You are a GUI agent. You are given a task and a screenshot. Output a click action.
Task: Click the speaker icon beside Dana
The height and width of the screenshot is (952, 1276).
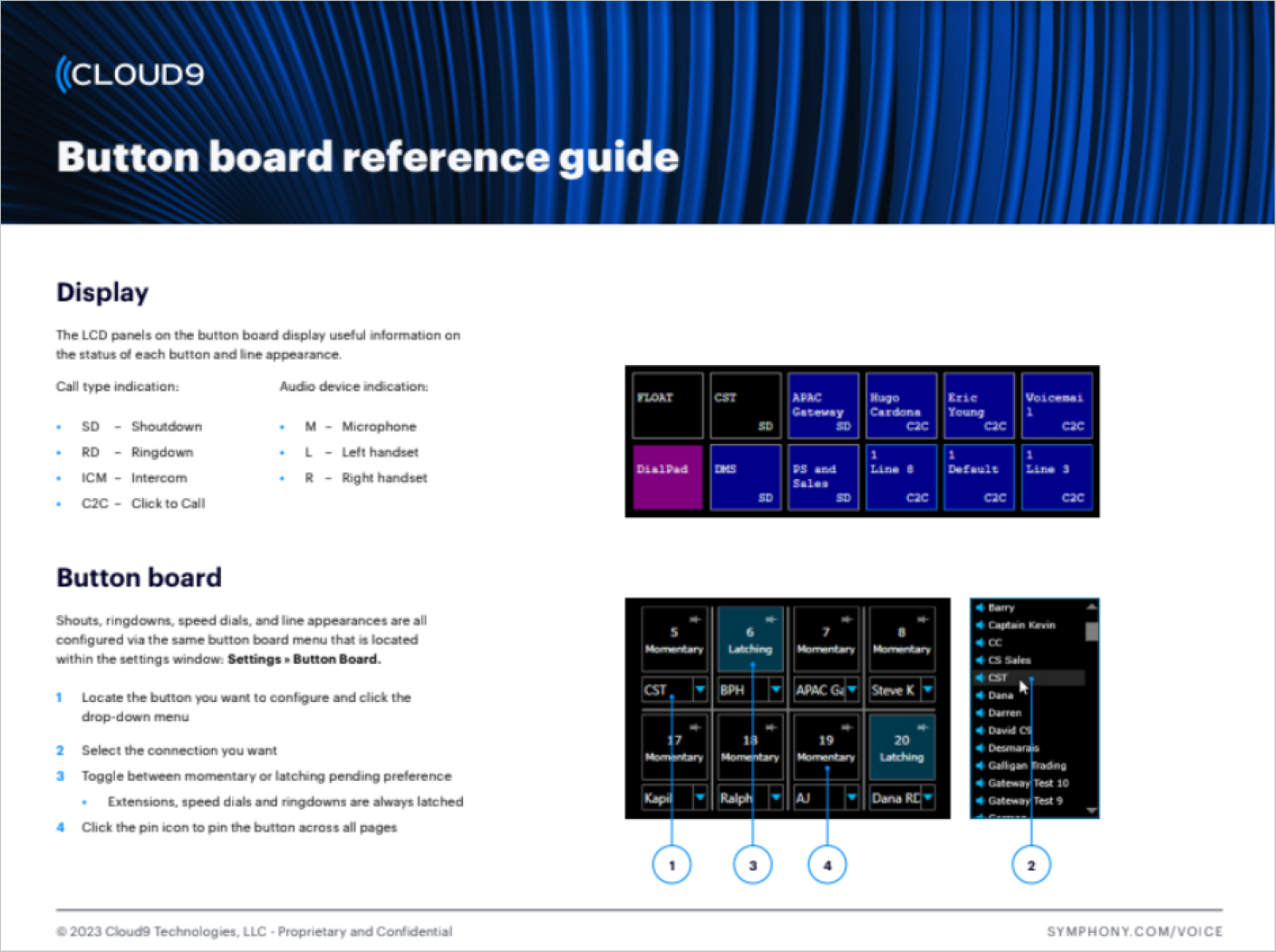[980, 695]
